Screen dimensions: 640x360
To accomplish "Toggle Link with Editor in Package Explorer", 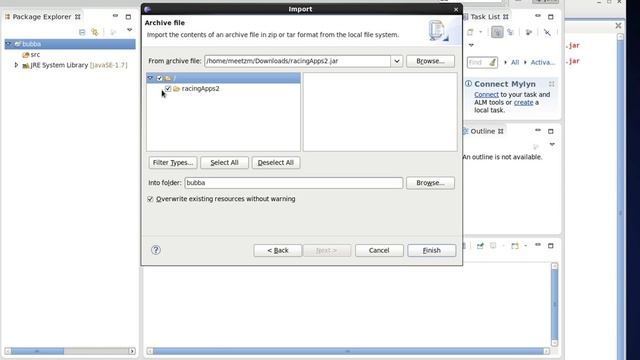I will [x=95, y=32].
